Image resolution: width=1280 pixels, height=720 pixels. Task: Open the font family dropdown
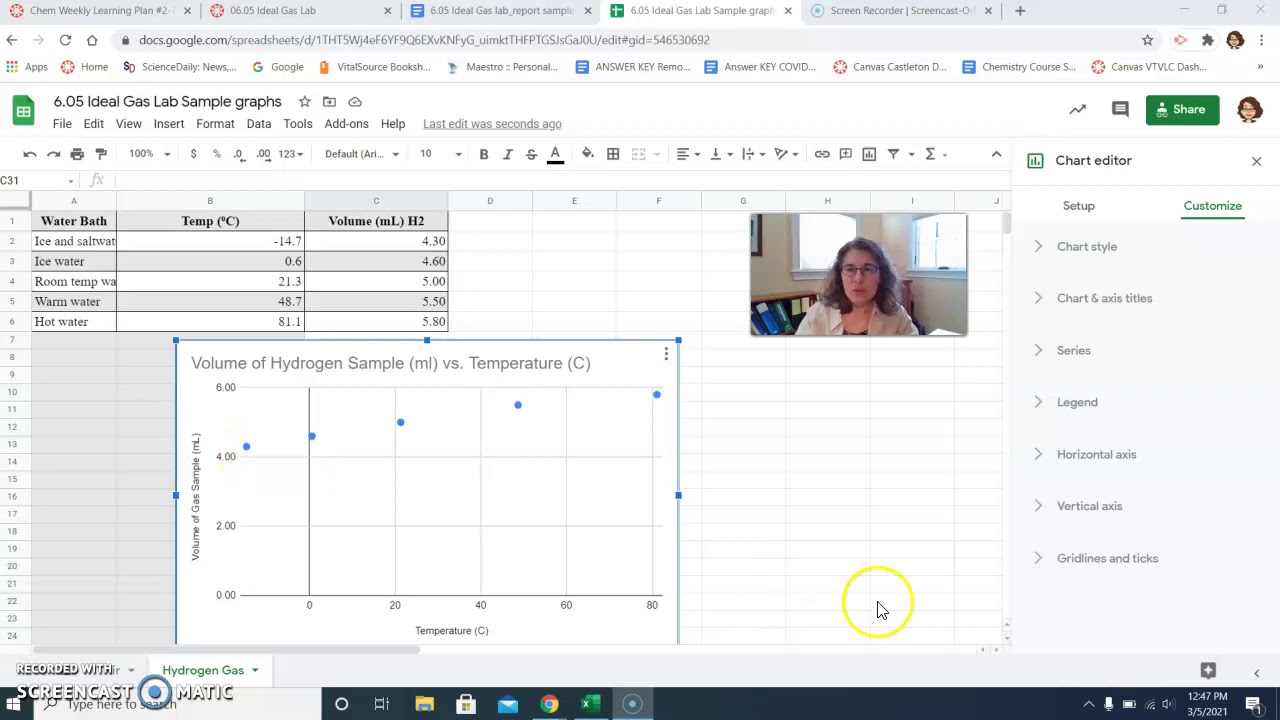tap(361, 154)
